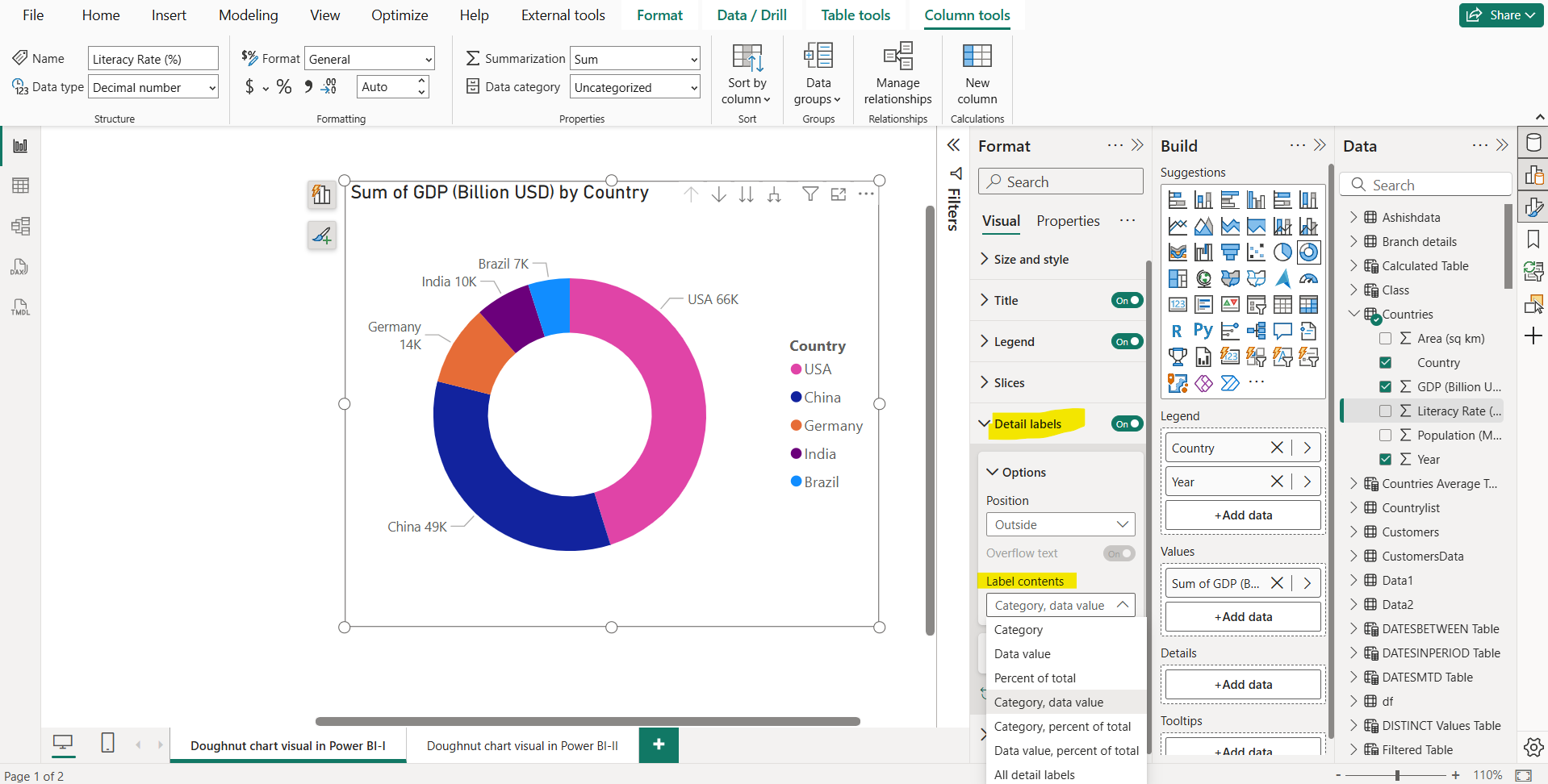Click Add data under Values

(x=1242, y=616)
